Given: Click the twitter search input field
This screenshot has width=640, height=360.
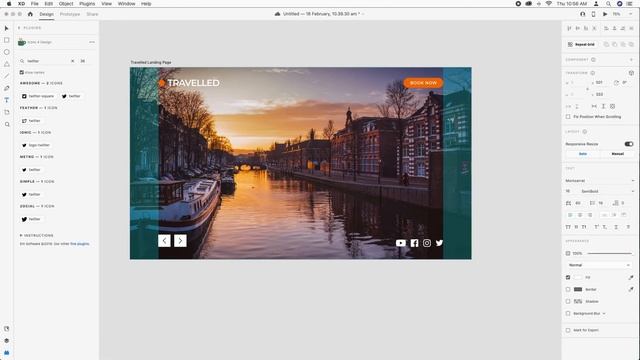Looking at the screenshot, I should [x=48, y=61].
